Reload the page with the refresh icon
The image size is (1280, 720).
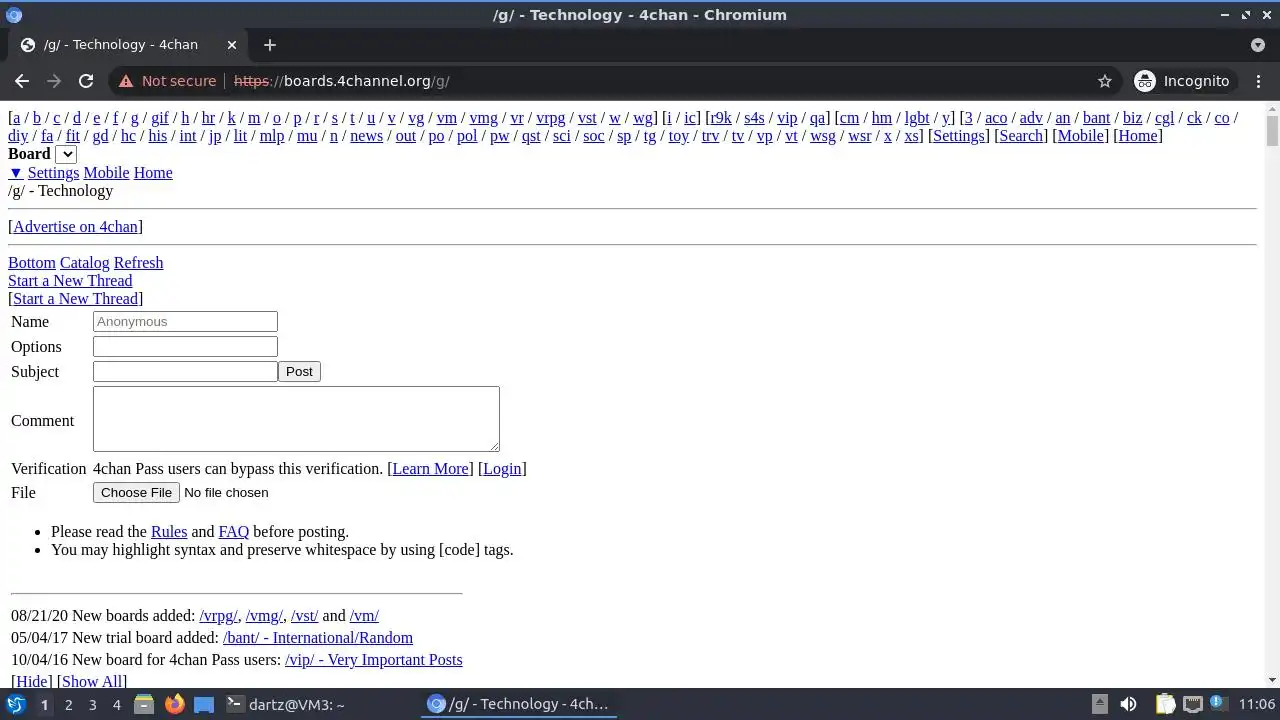pos(86,81)
